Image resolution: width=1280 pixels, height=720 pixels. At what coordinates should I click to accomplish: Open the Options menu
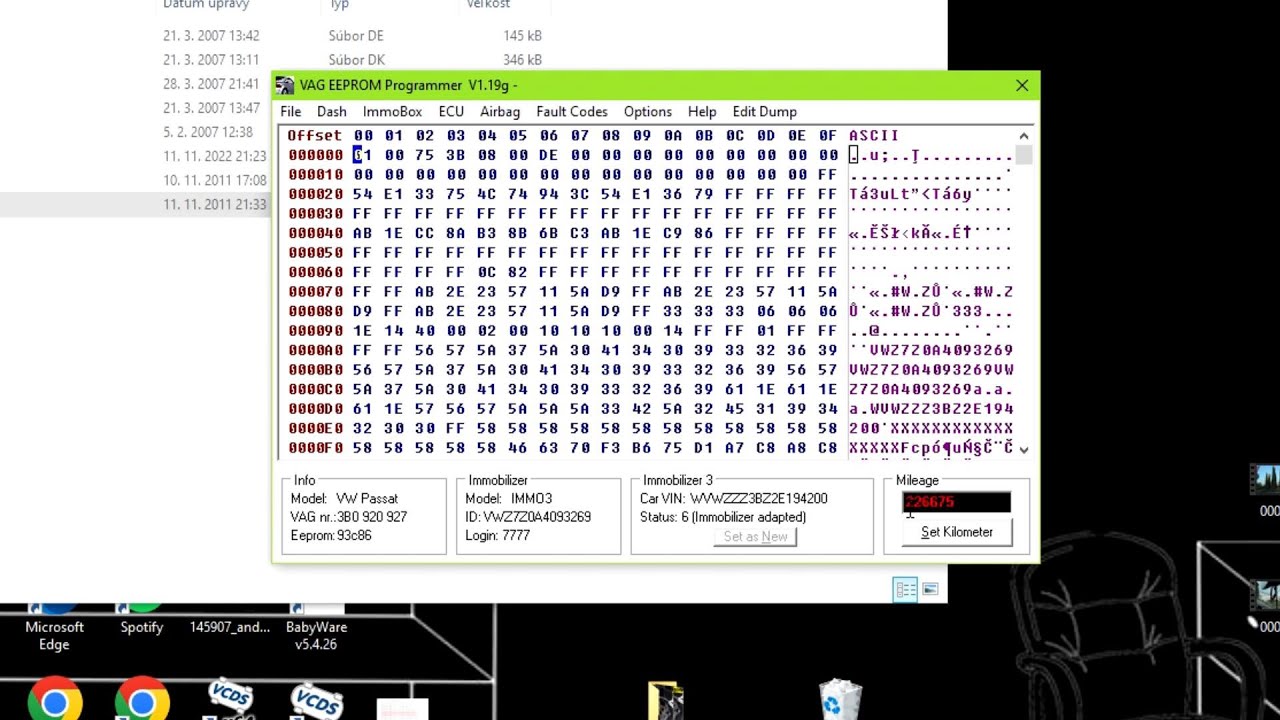[x=647, y=111]
